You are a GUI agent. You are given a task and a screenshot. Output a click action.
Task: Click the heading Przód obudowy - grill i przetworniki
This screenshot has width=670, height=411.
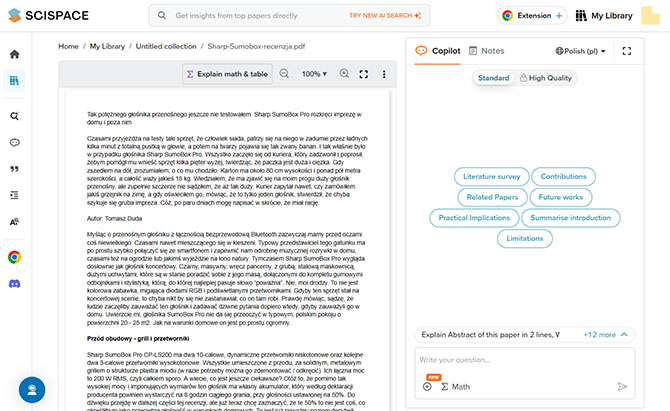coord(138,338)
